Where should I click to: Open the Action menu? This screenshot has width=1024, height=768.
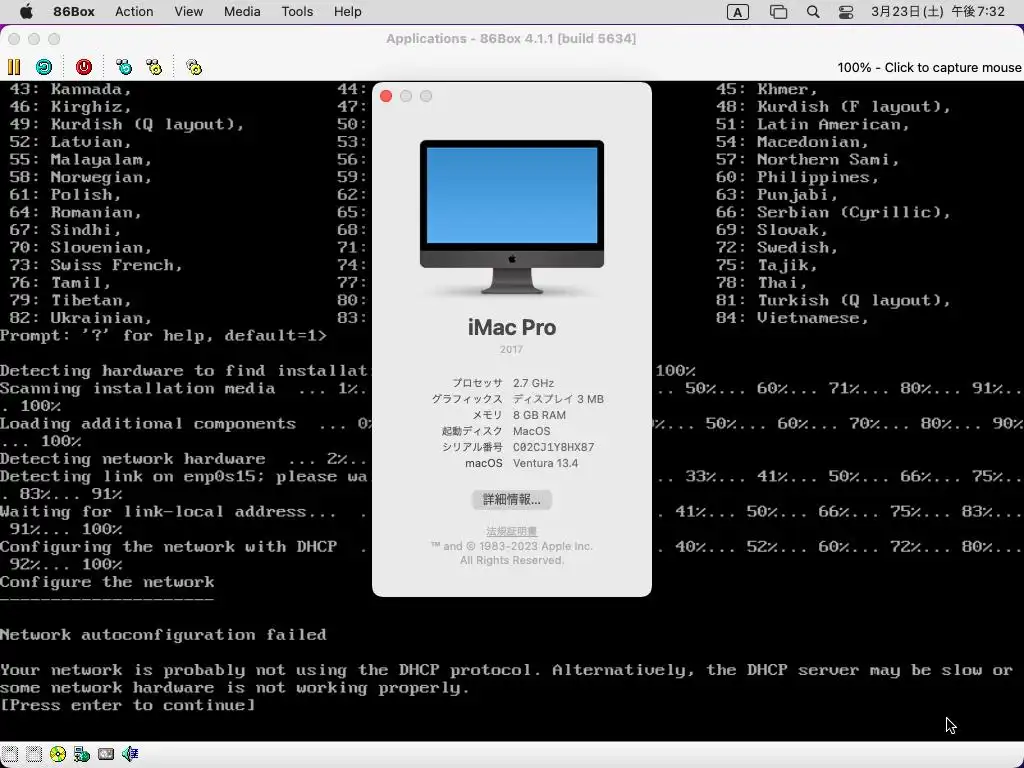(134, 11)
